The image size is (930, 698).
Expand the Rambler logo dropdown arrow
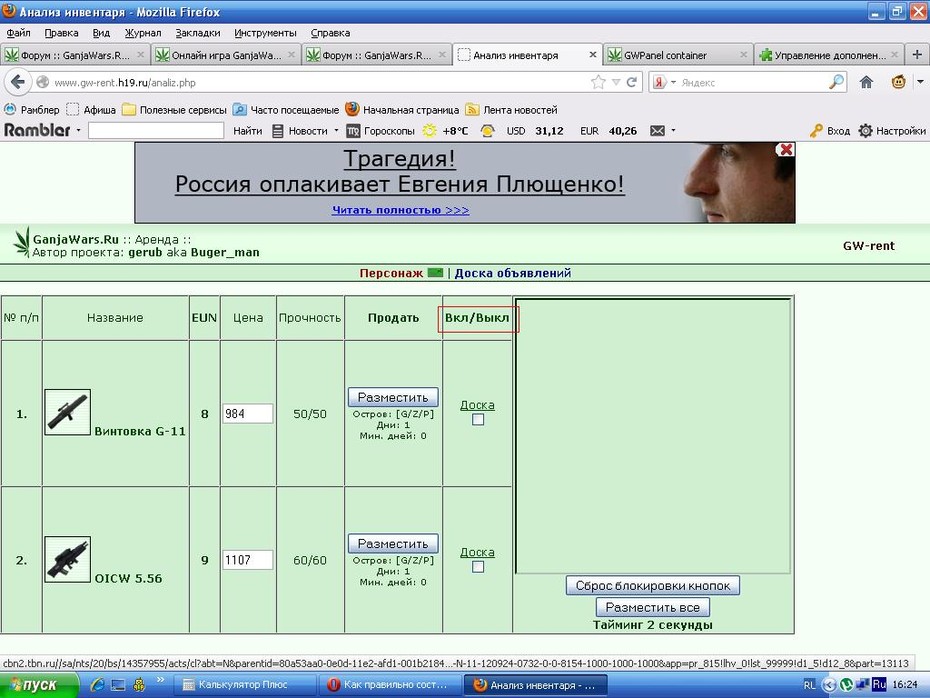pos(78,130)
